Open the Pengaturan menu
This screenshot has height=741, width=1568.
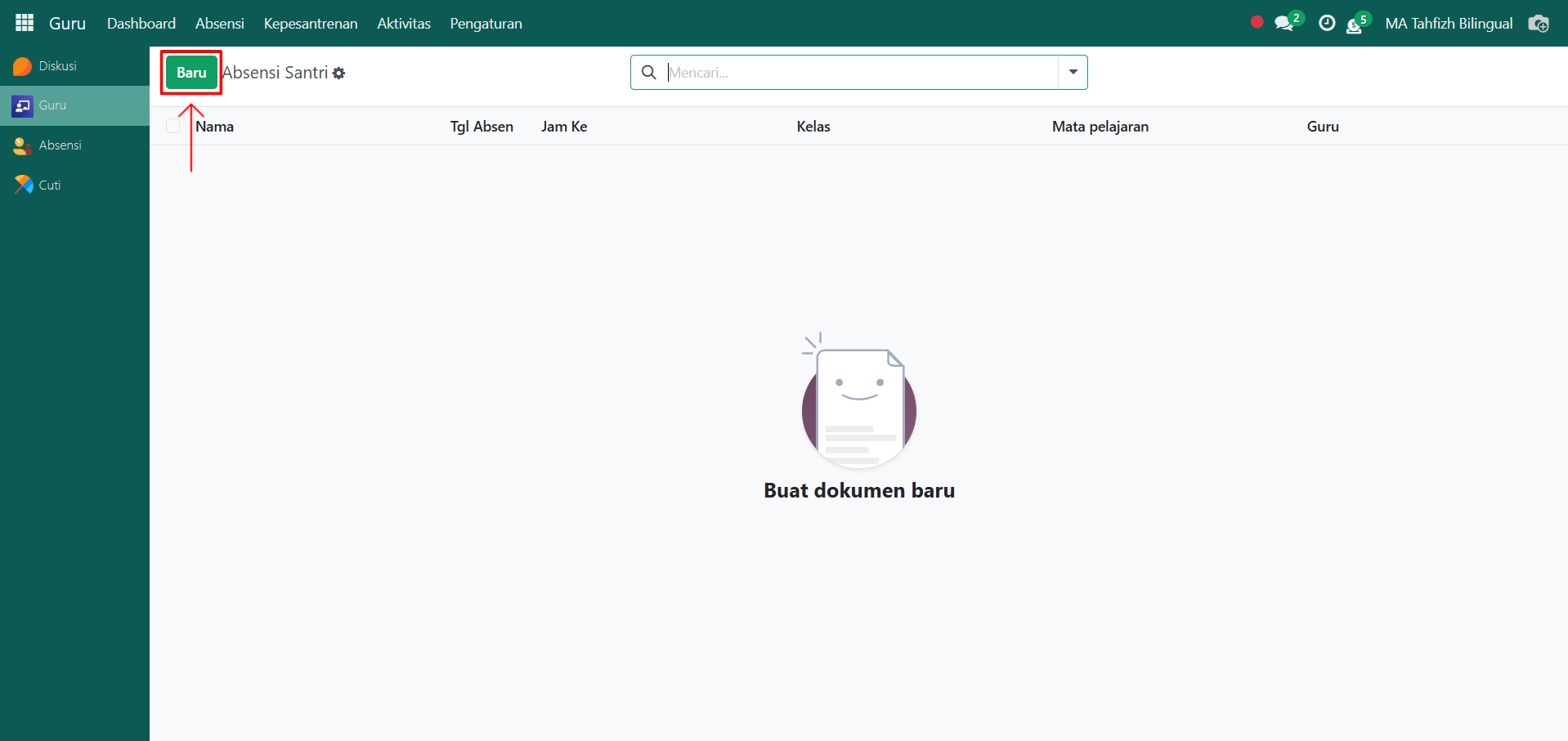(486, 24)
